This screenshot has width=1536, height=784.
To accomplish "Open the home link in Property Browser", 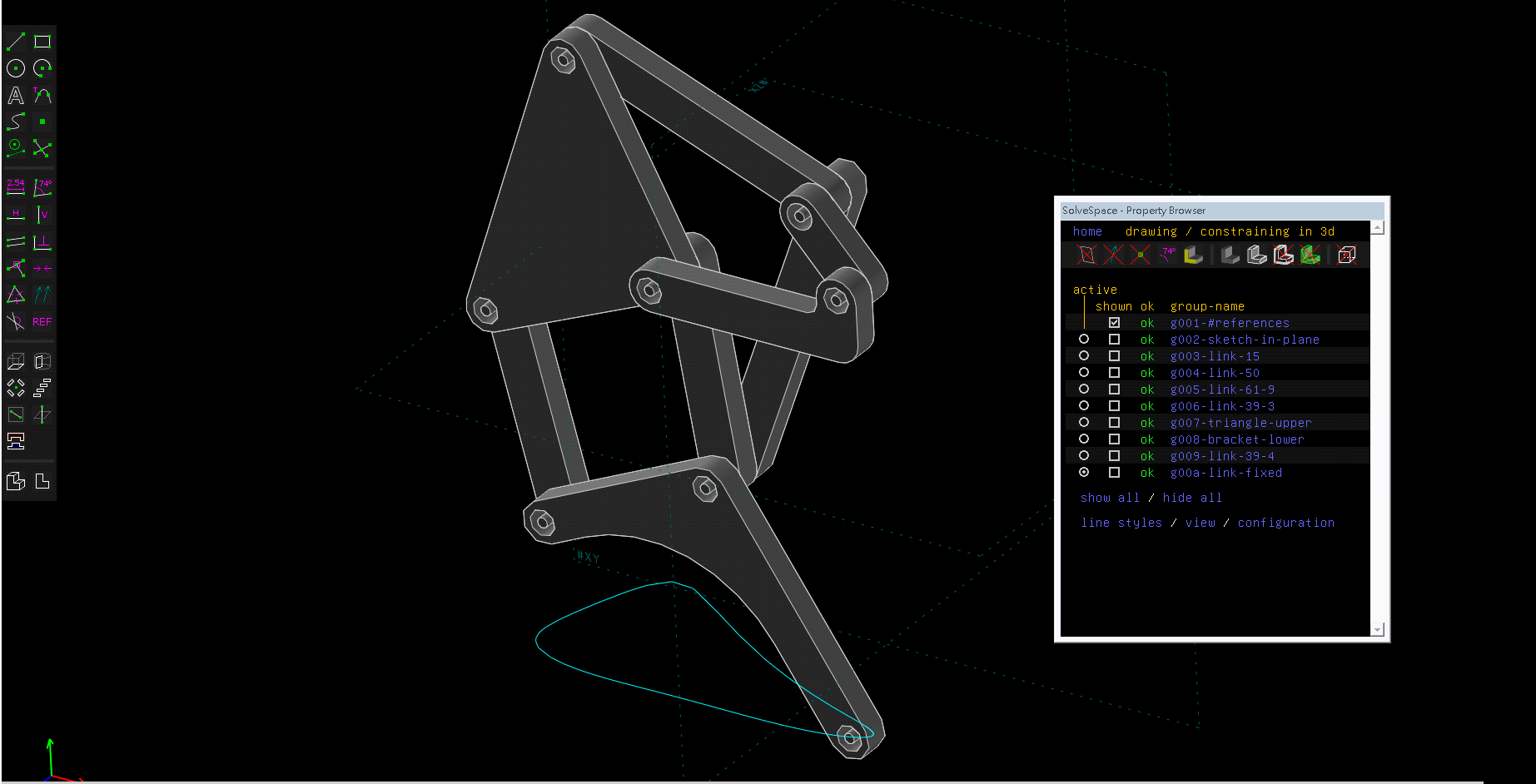I will (1087, 231).
